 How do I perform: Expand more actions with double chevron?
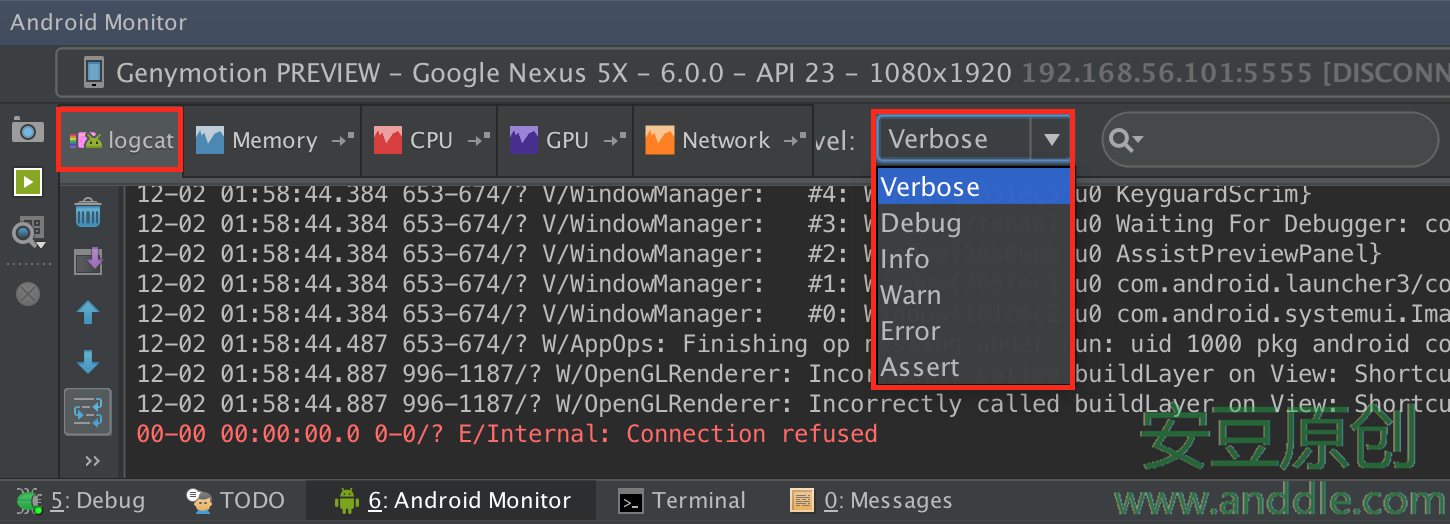92,460
